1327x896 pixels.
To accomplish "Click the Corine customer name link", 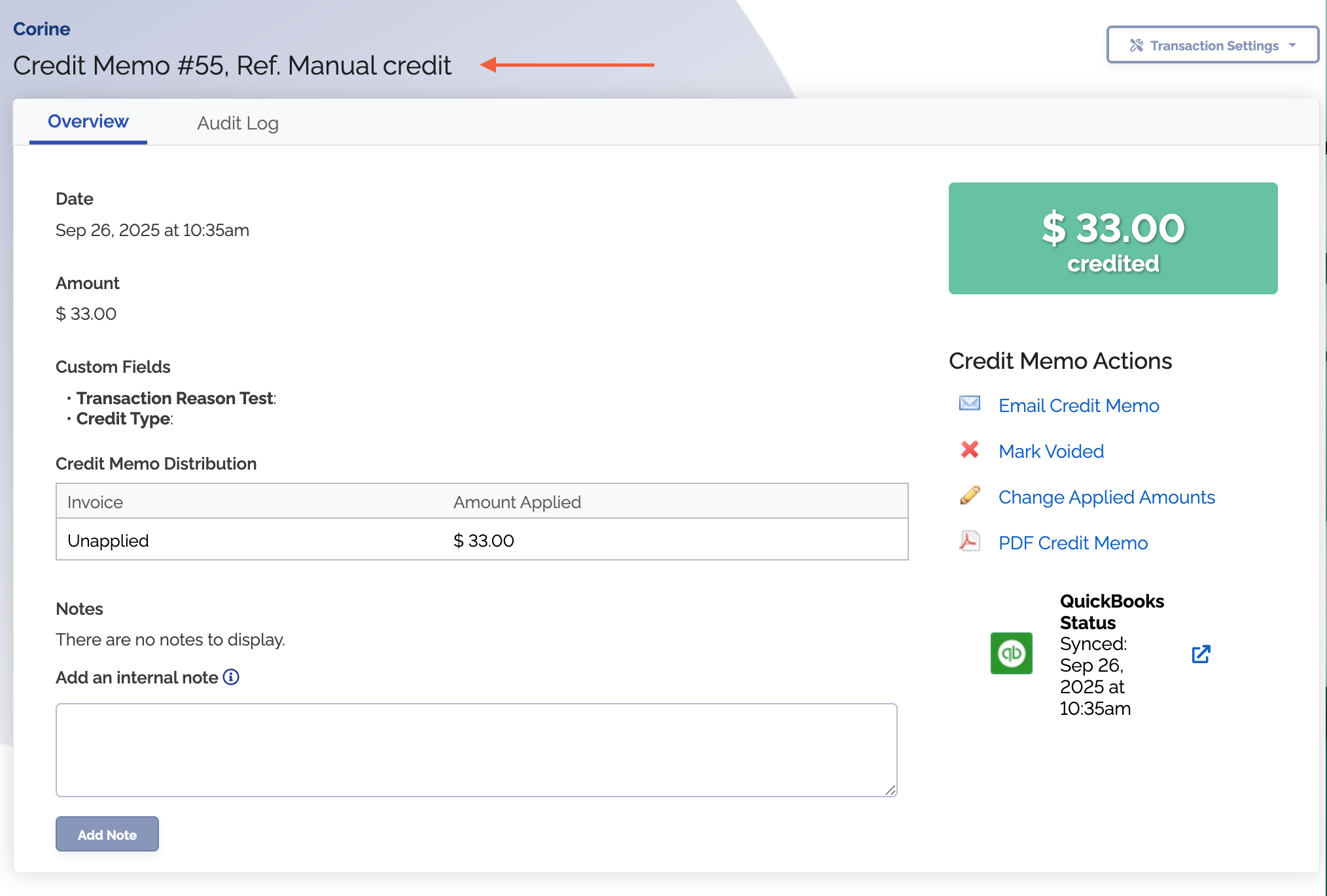I will point(41,29).
